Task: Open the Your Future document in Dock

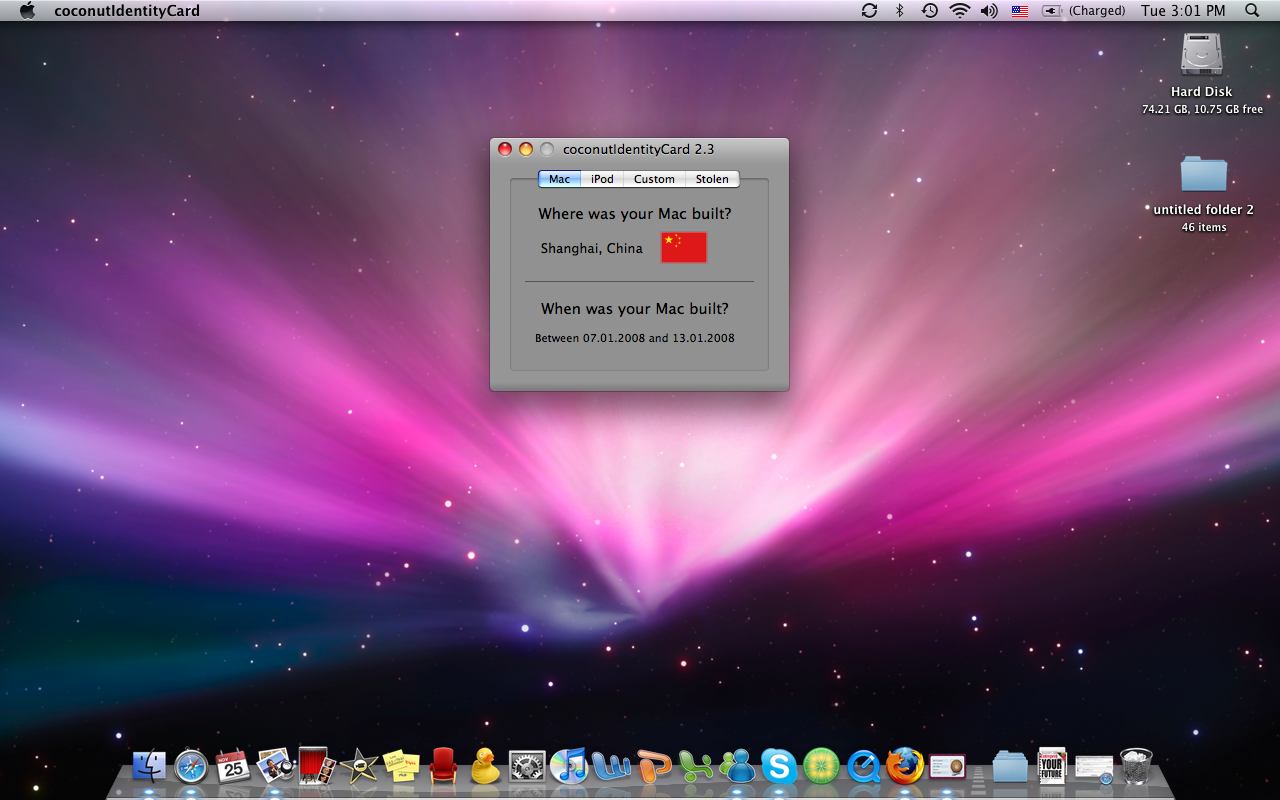Action: coord(1052,766)
